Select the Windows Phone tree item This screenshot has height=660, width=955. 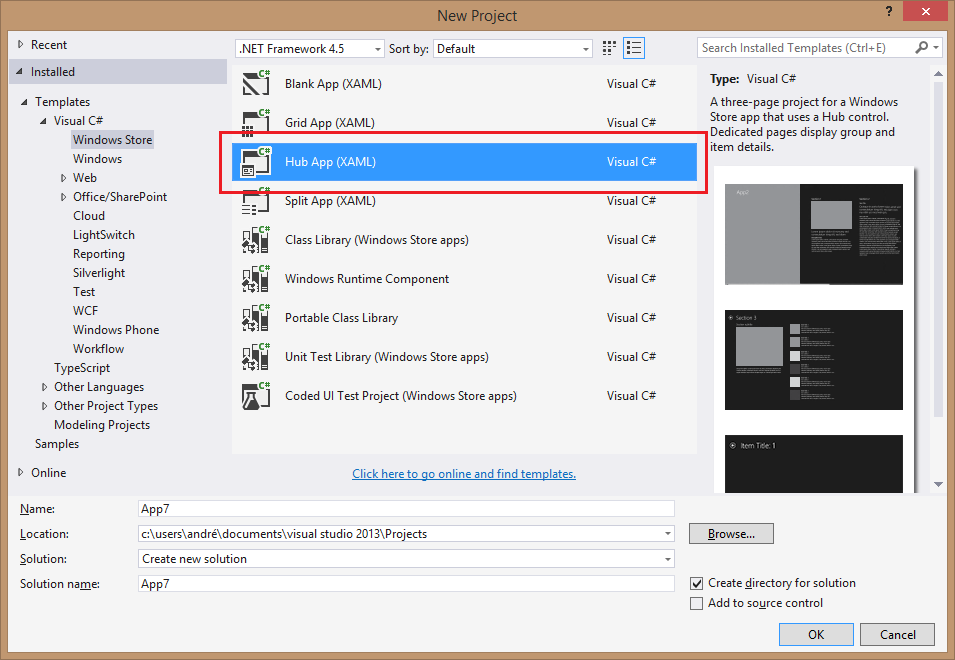[x=116, y=329]
